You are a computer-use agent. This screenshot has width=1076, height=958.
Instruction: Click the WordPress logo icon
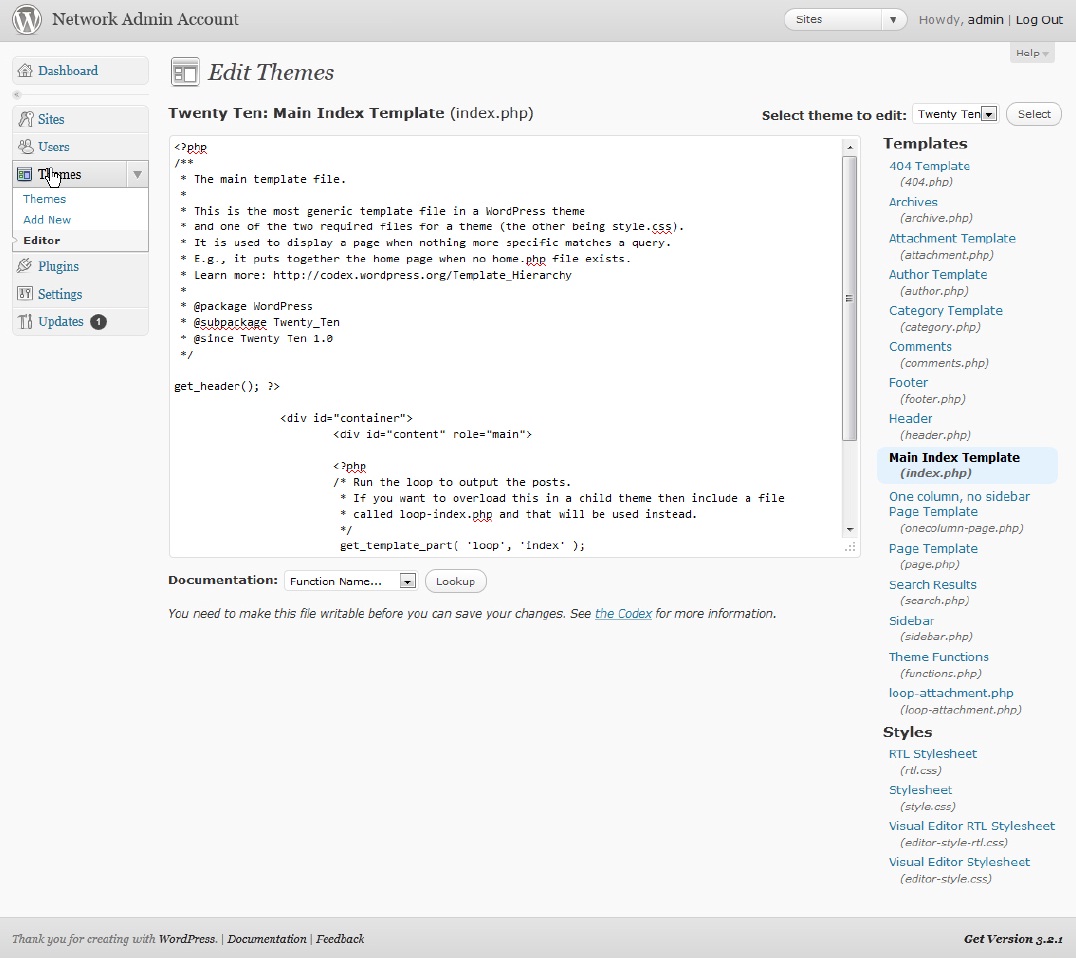(x=27, y=19)
